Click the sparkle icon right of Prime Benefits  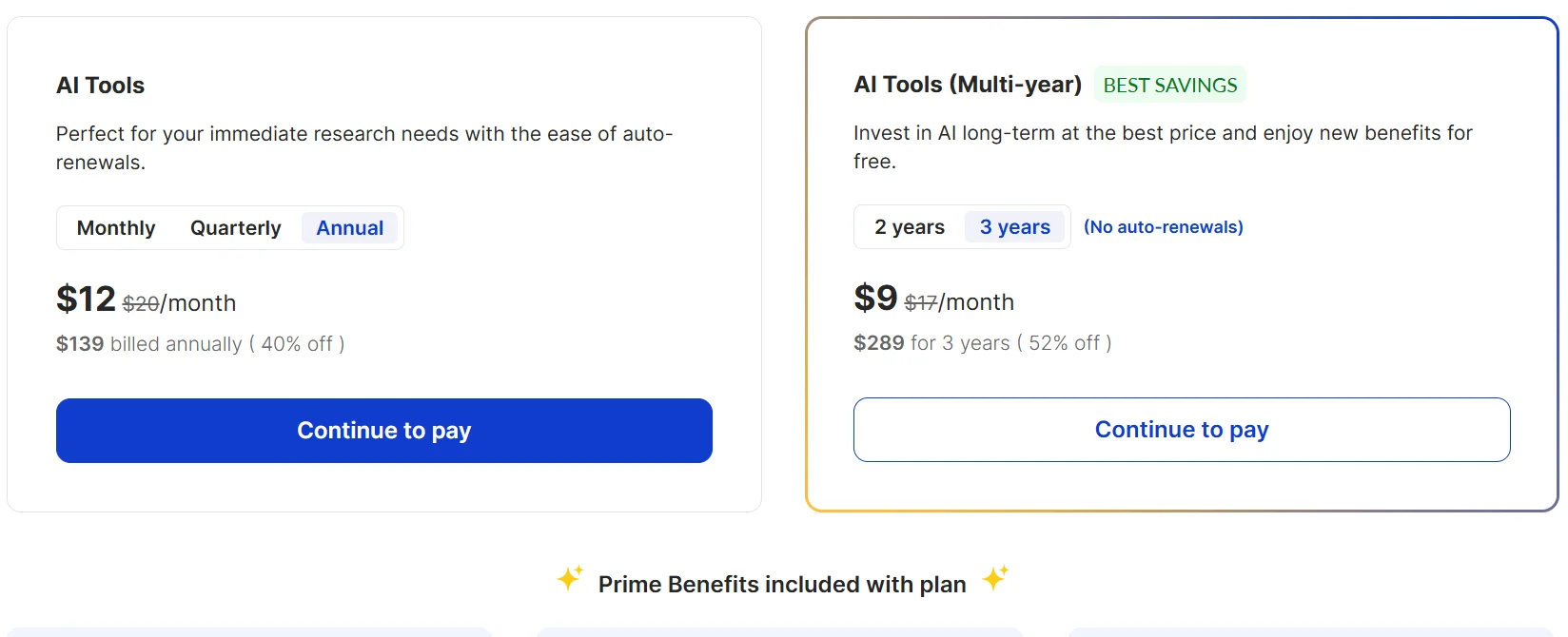coord(995,577)
